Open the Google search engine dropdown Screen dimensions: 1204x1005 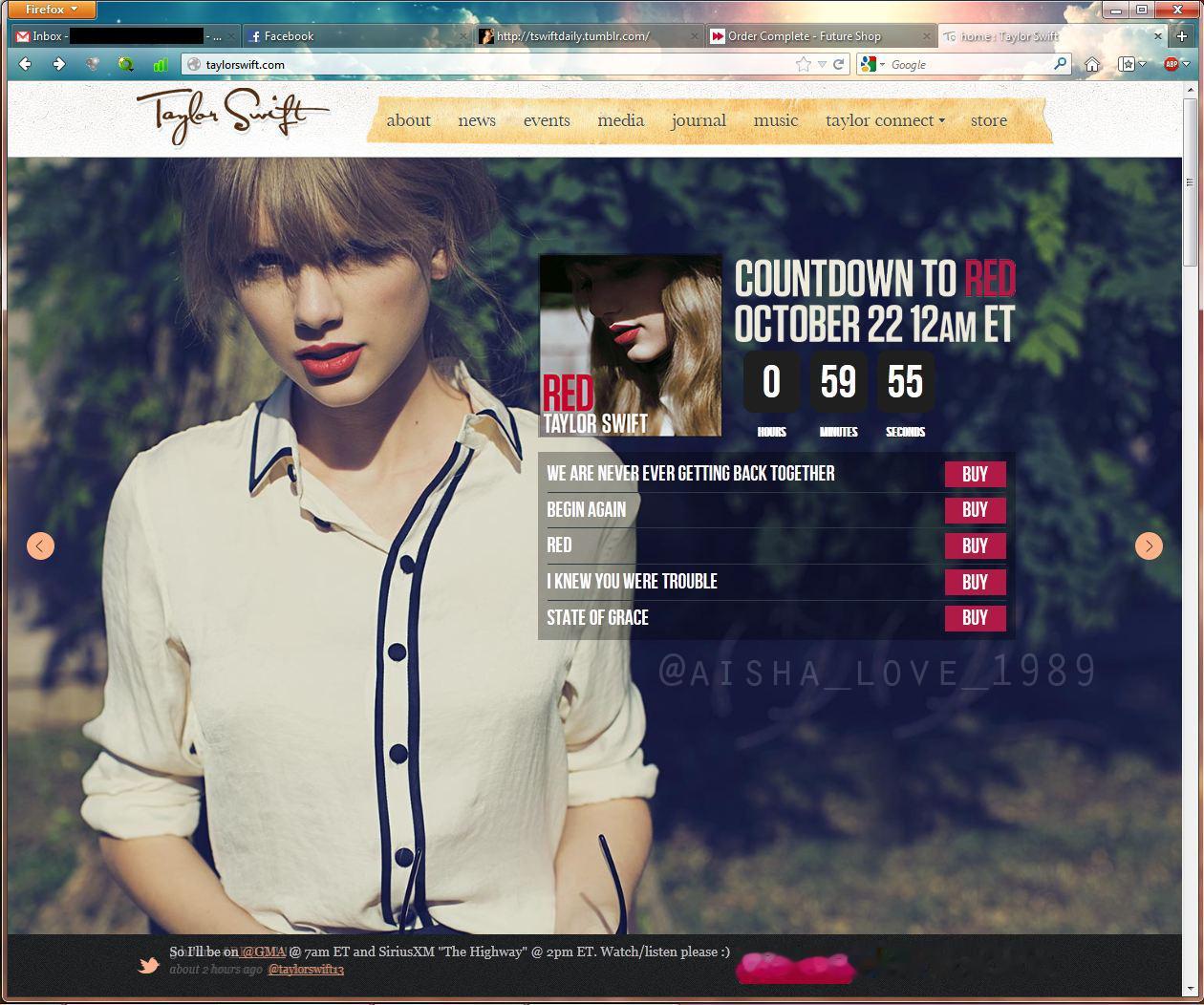(x=884, y=65)
